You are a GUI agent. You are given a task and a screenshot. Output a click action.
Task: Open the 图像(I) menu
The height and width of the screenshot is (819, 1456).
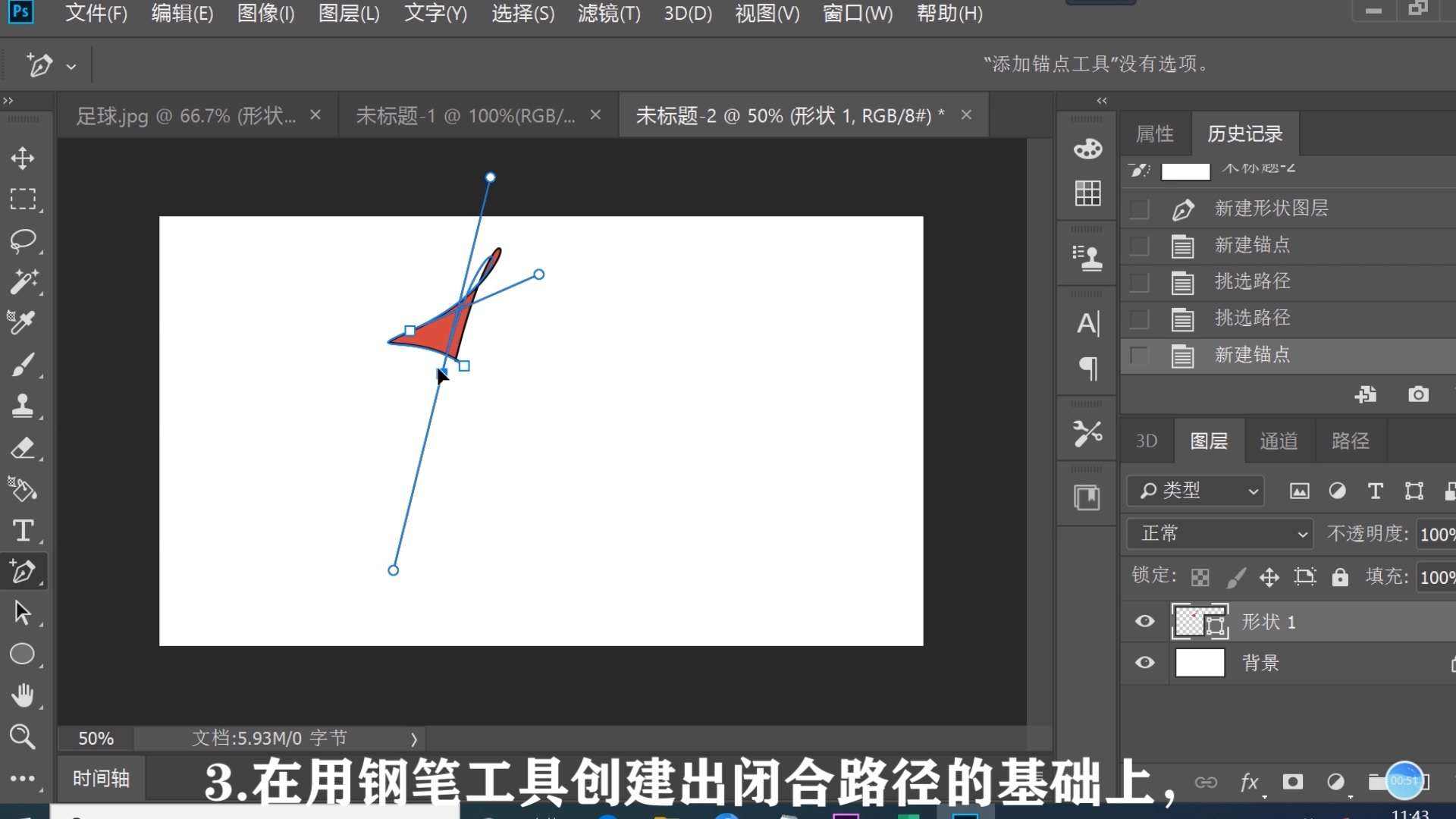[x=265, y=14]
